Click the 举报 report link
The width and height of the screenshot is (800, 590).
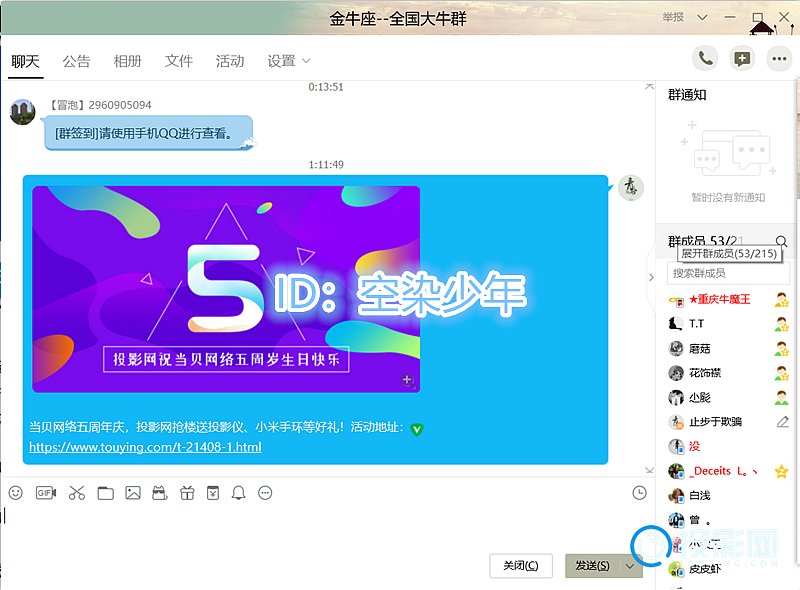coord(673,17)
